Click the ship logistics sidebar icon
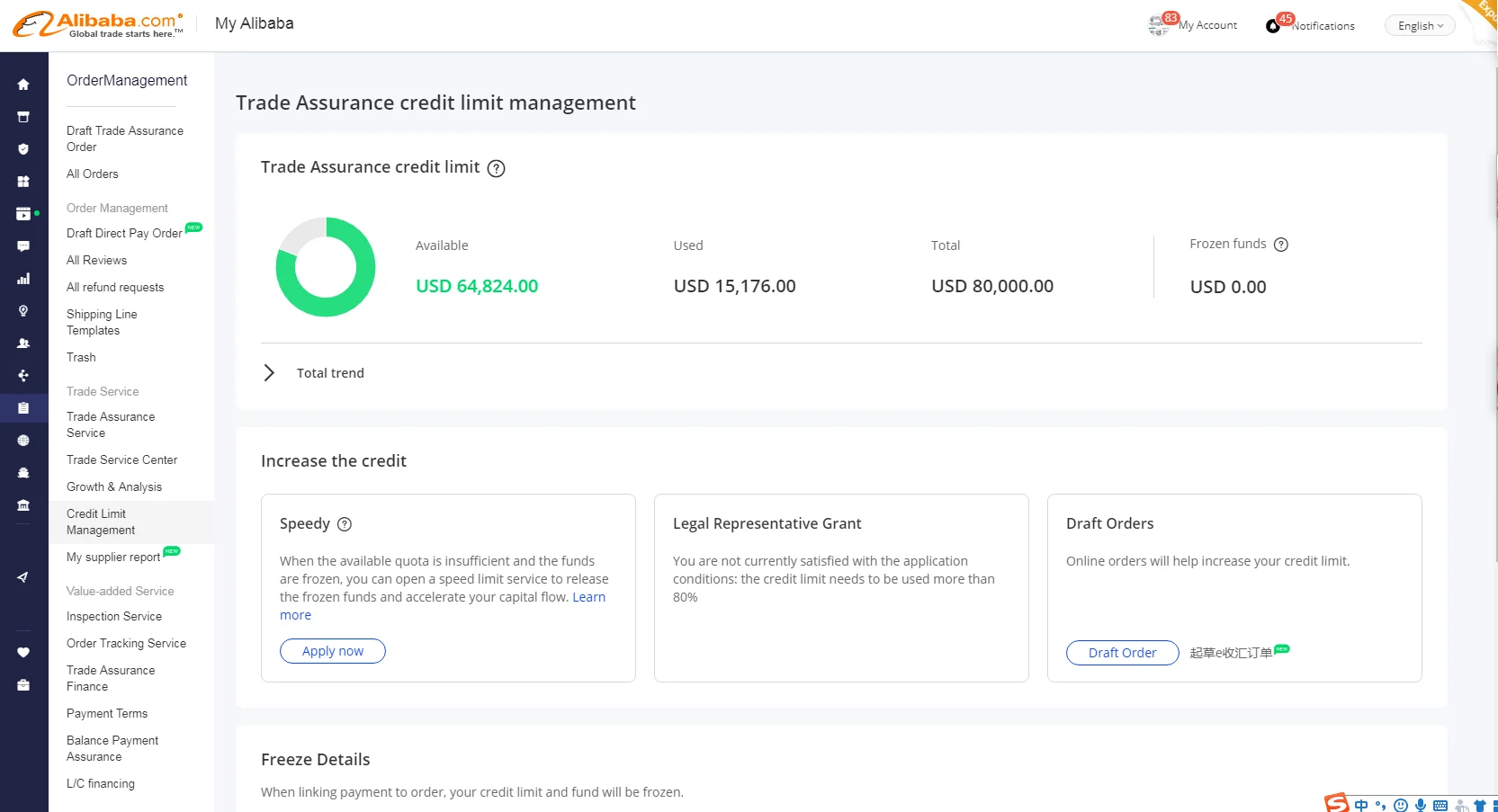Viewport: 1498px width, 812px height. point(23,473)
